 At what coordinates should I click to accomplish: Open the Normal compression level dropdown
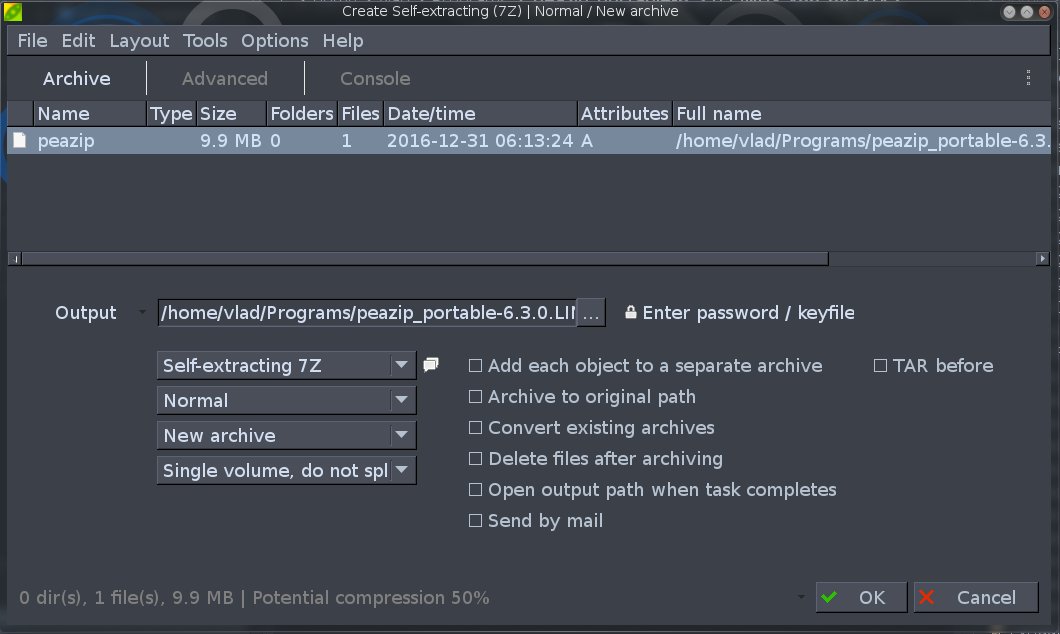coord(402,400)
